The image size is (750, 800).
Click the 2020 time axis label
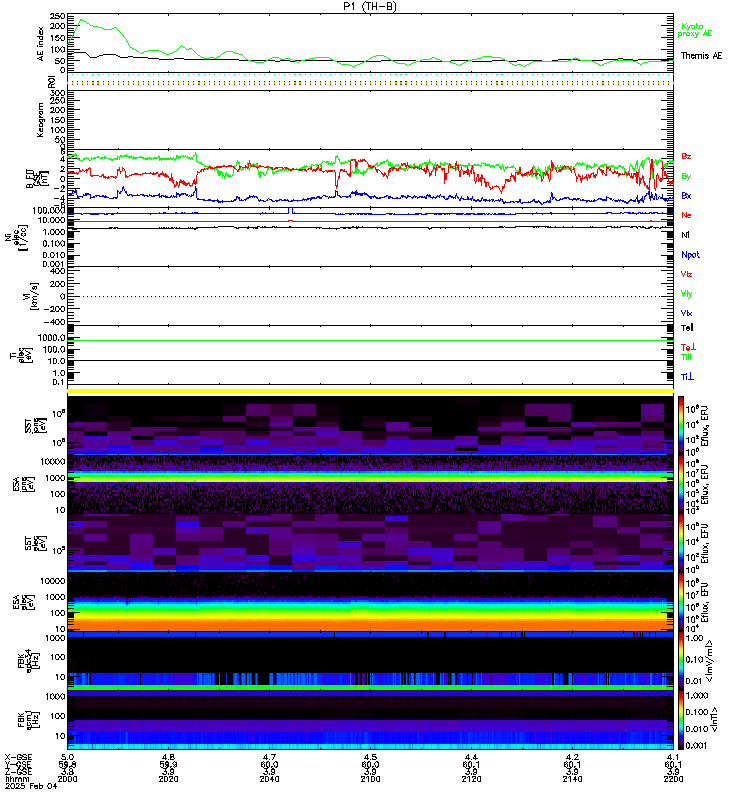pos(168,779)
